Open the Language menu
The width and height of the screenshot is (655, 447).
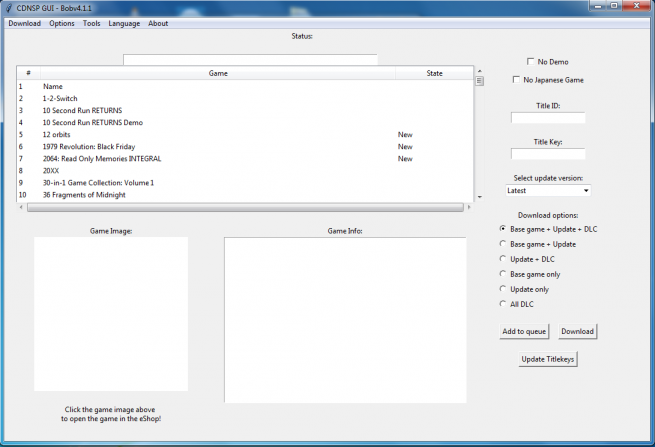pyautogui.click(x=124, y=23)
